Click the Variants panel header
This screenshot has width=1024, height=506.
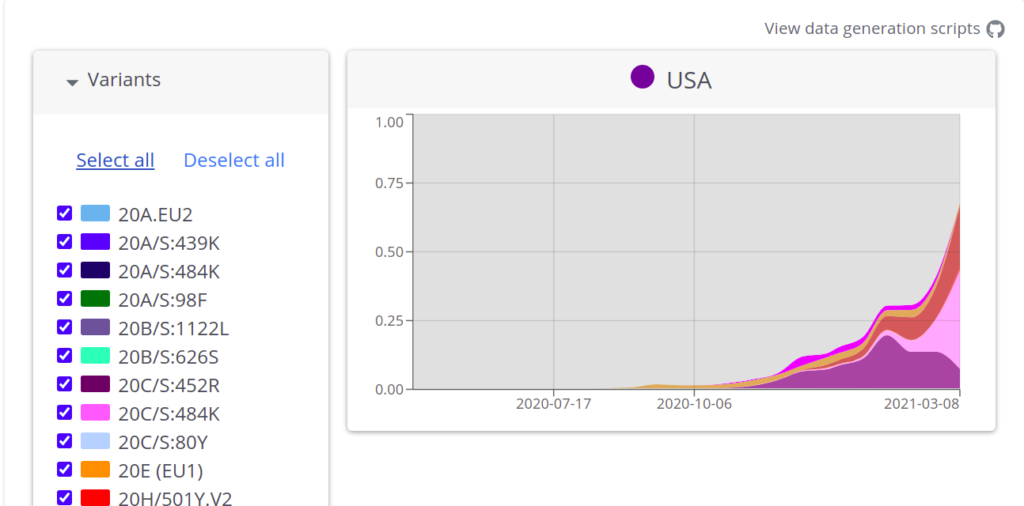point(181,82)
